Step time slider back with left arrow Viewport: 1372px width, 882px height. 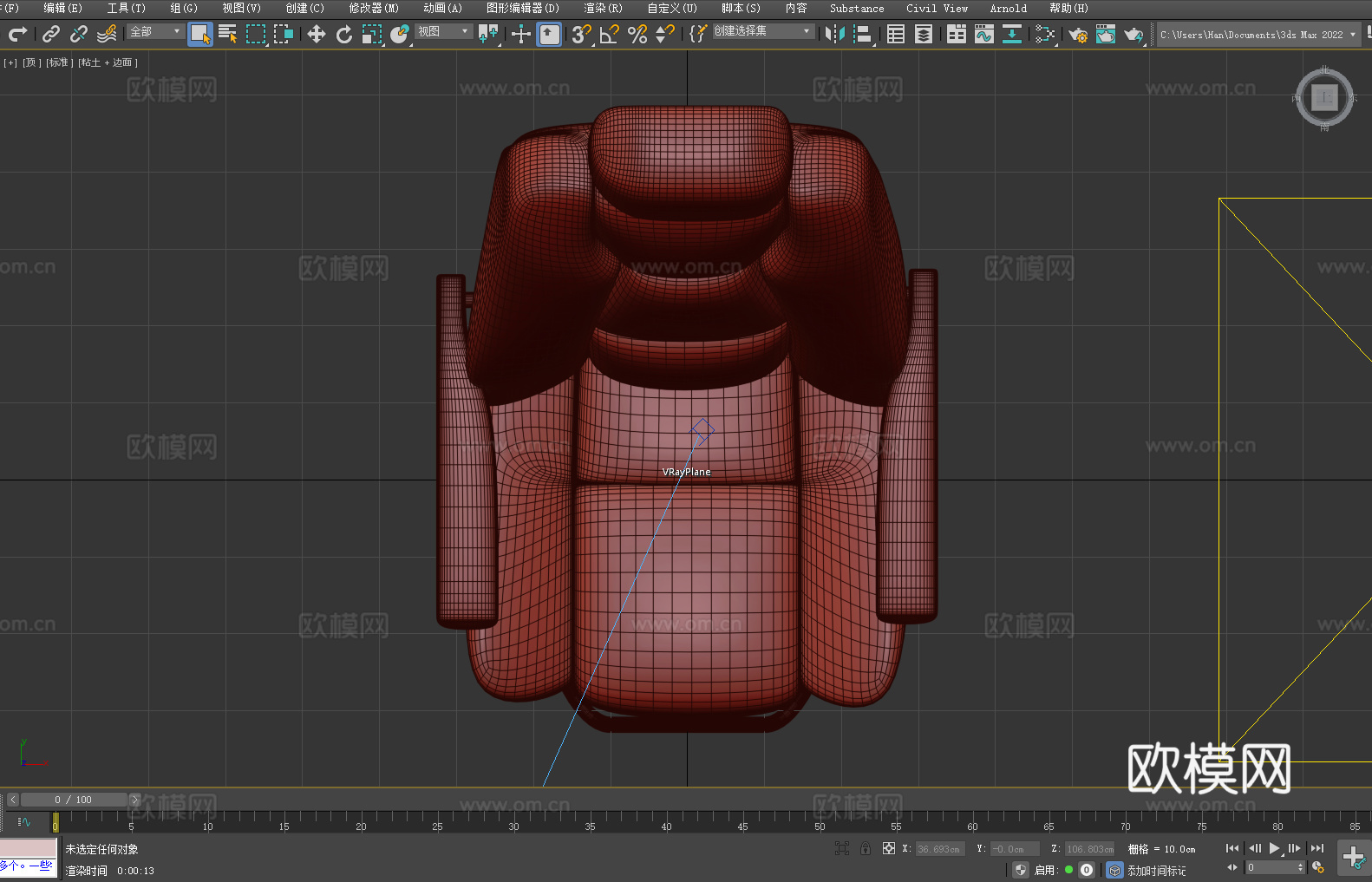click(13, 800)
